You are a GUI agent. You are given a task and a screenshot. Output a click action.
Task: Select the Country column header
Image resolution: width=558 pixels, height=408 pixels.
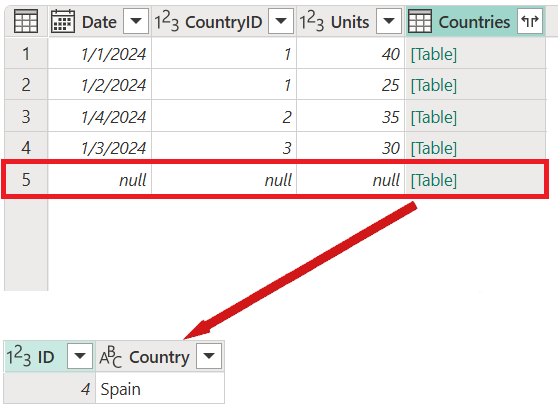[160, 356]
